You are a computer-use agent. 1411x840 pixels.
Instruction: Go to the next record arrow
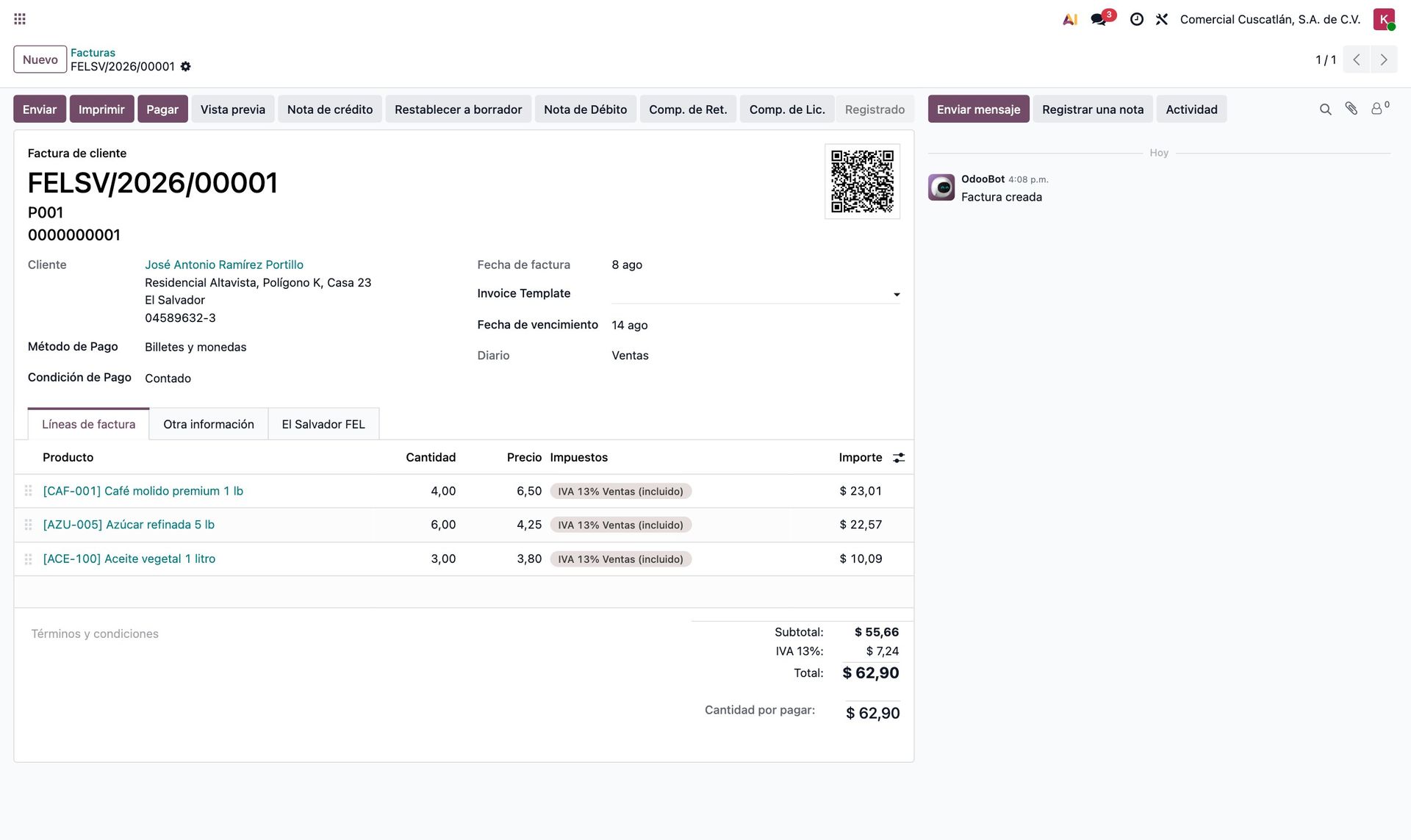pos(1384,60)
